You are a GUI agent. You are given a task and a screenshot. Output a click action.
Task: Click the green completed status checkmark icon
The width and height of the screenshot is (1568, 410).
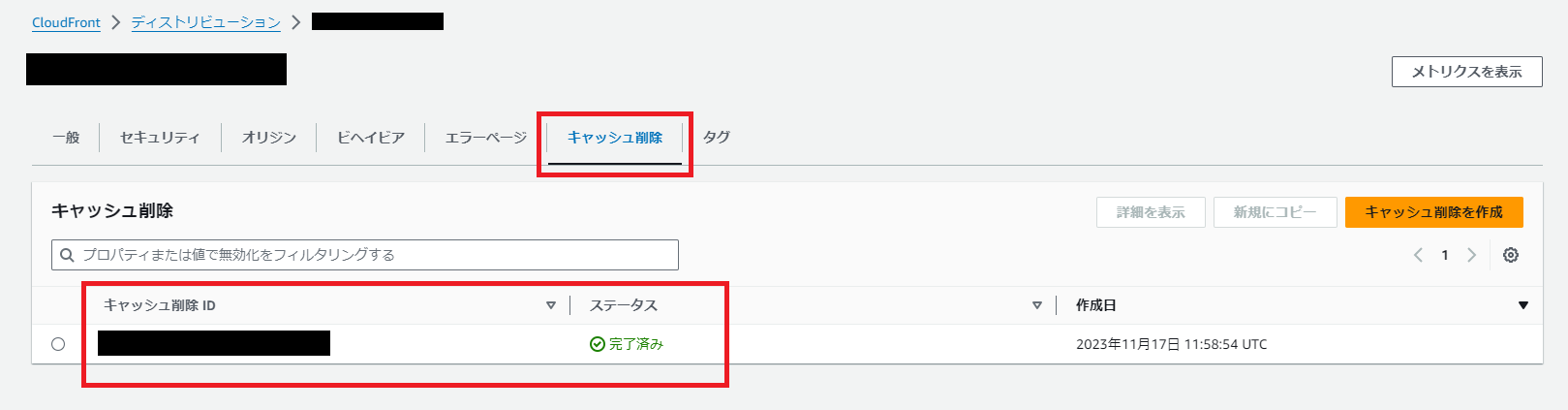[x=598, y=344]
